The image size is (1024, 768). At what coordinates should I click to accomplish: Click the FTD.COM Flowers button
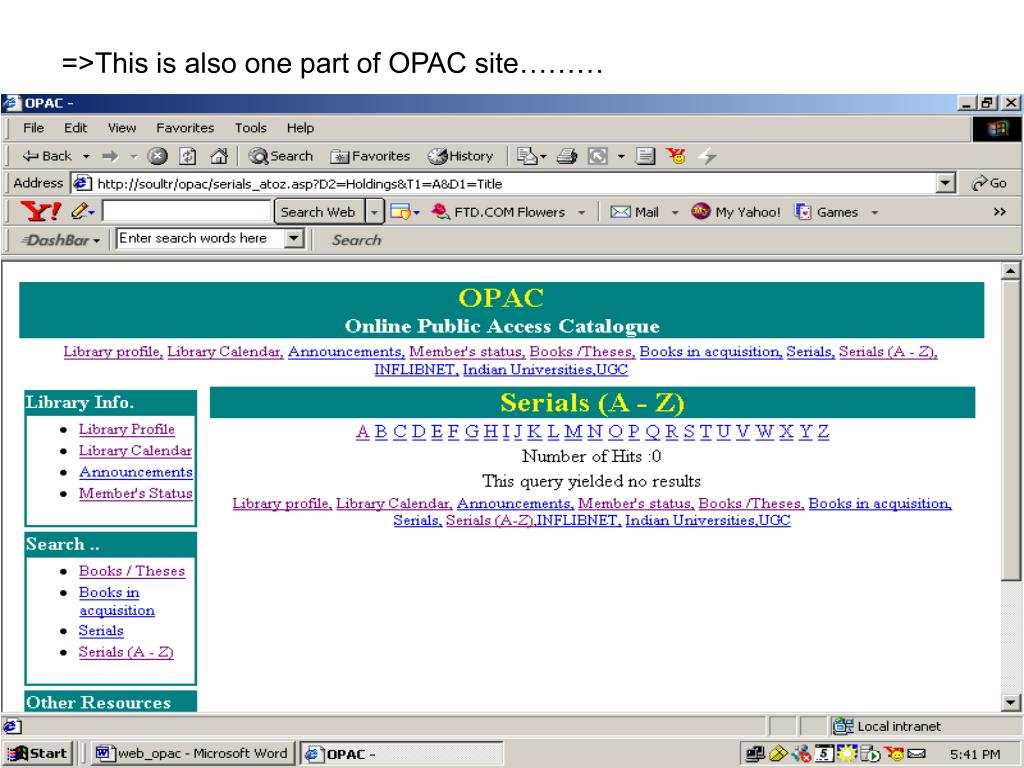tap(498, 212)
